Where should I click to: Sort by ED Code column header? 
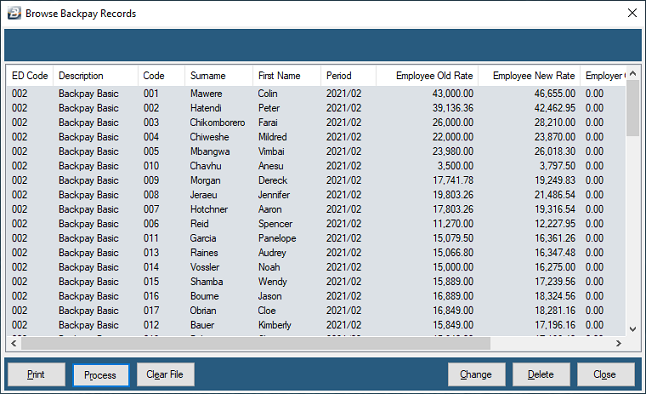(30, 76)
